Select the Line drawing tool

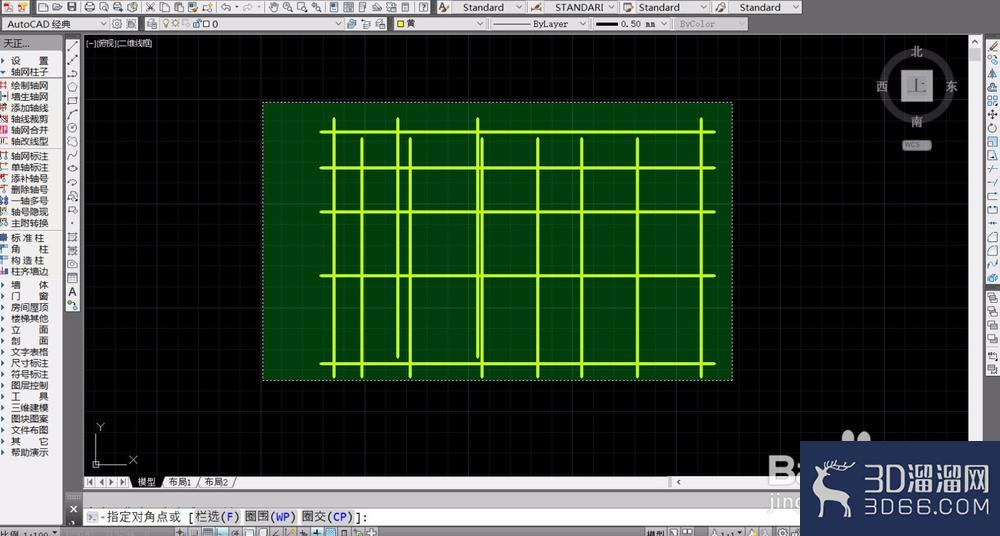click(x=73, y=46)
